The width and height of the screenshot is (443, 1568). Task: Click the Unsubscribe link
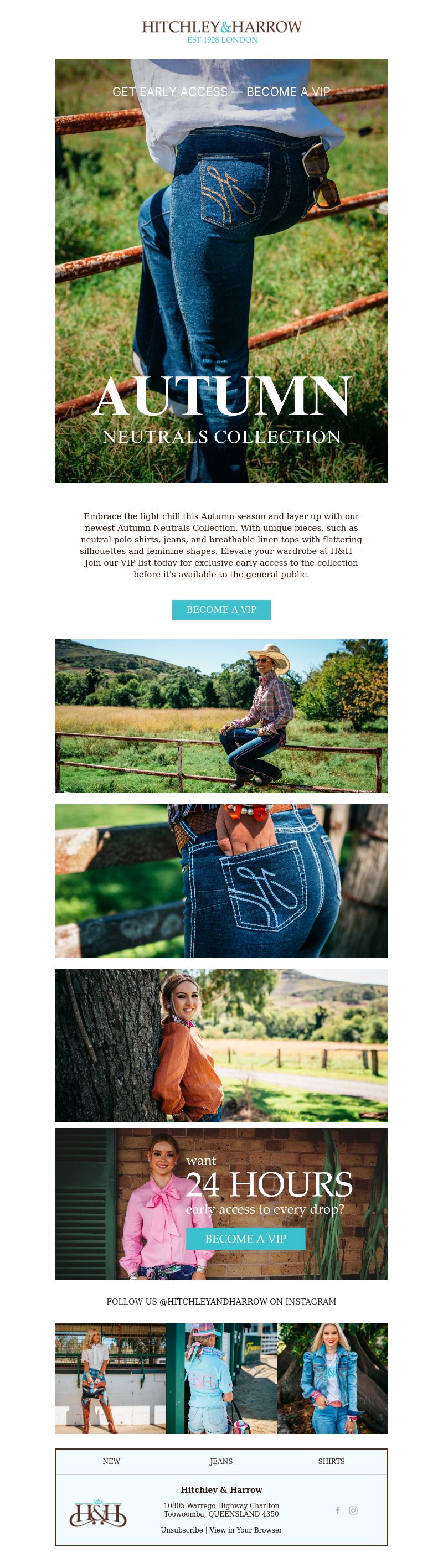click(182, 1530)
